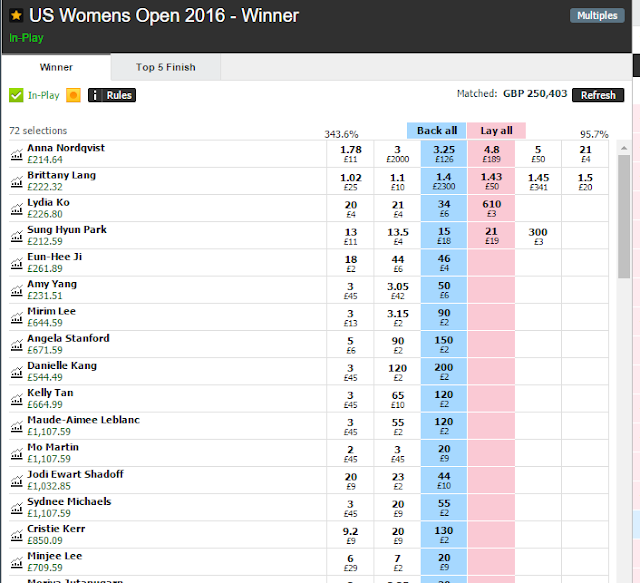Click the favourite star icon beside market title

click(x=16, y=15)
